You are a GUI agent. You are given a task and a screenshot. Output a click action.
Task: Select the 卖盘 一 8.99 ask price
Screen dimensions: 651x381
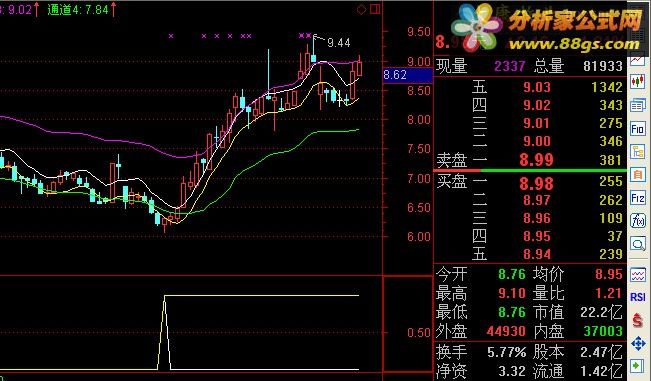(536, 160)
